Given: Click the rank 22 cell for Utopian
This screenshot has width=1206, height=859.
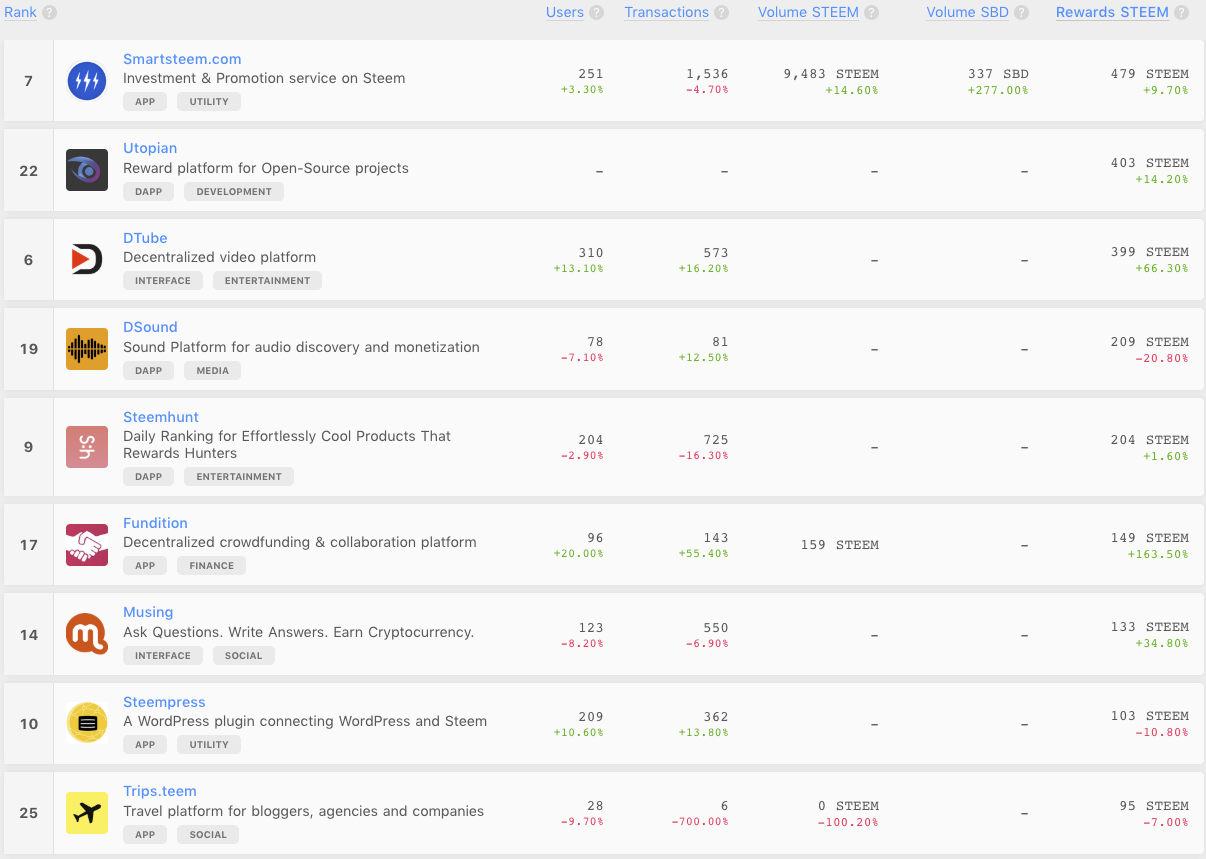Looking at the screenshot, I should [x=29, y=170].
